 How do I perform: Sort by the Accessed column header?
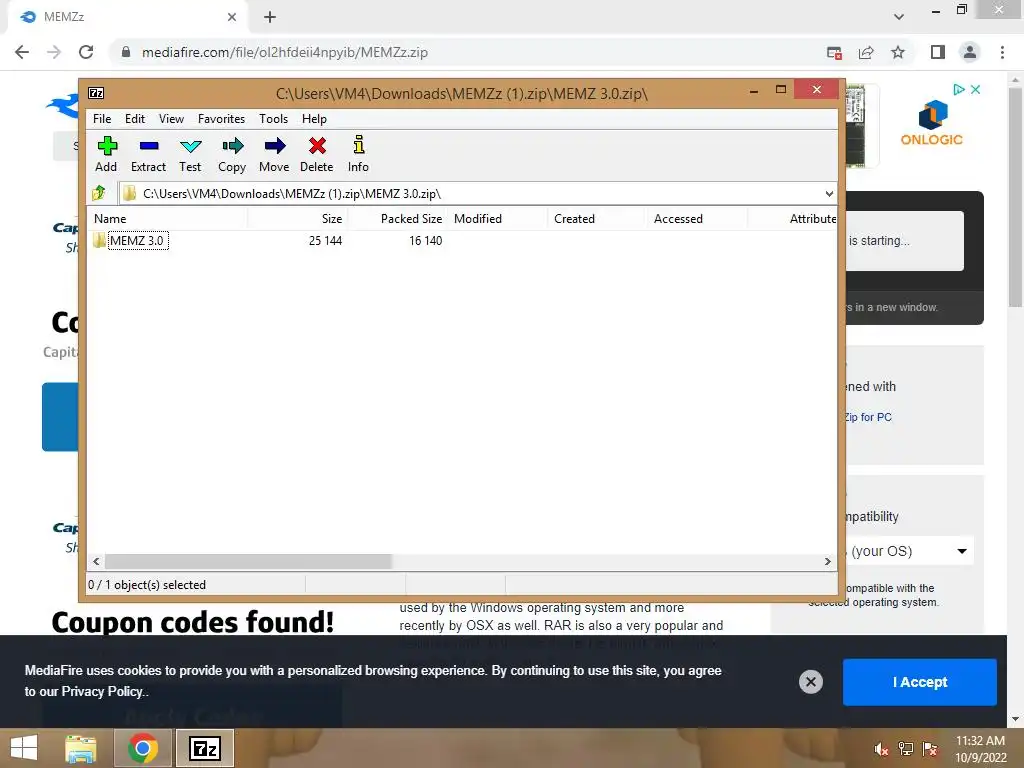pos(697,219)
